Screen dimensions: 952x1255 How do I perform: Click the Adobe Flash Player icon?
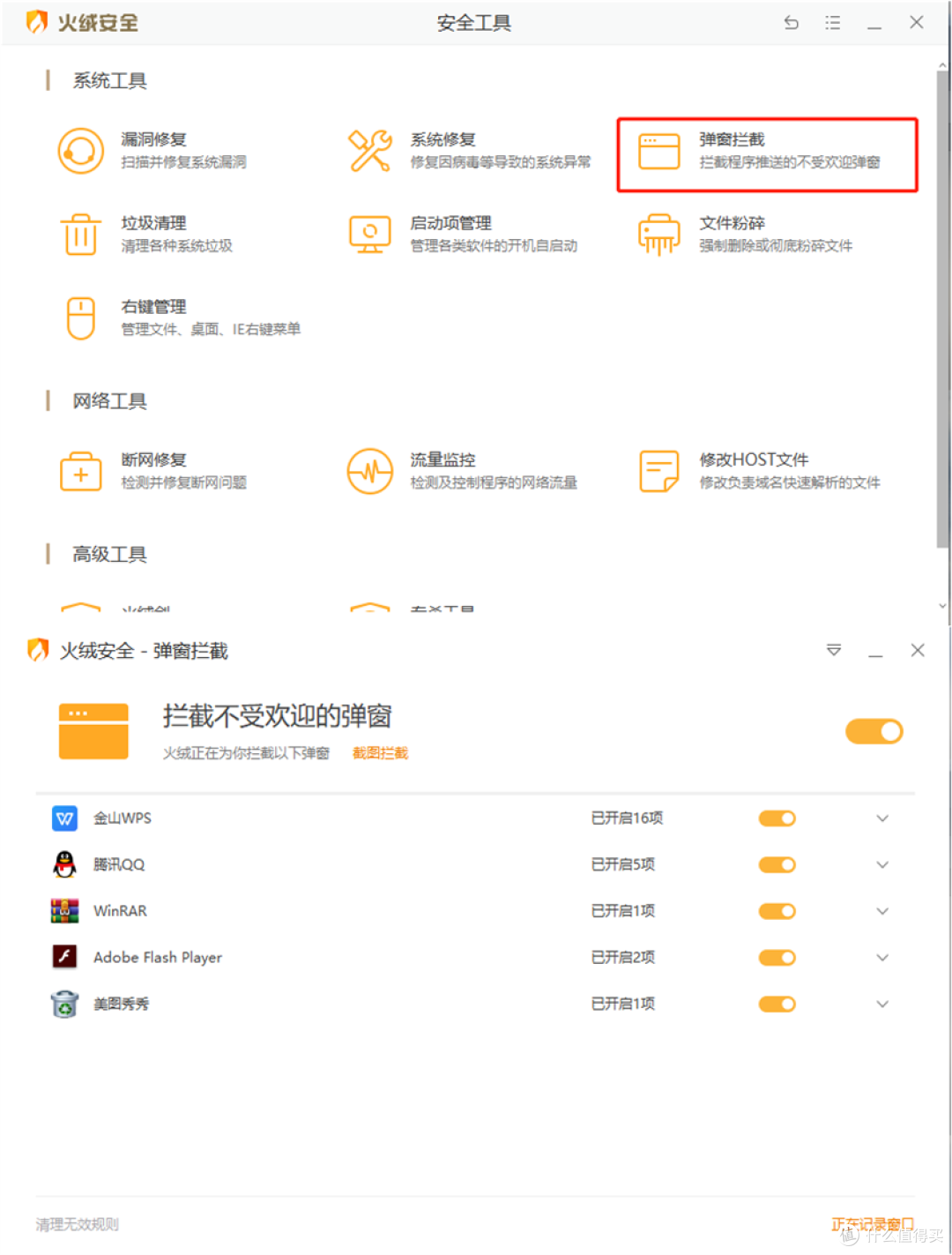pyautogui.click(x=65, y=957)
